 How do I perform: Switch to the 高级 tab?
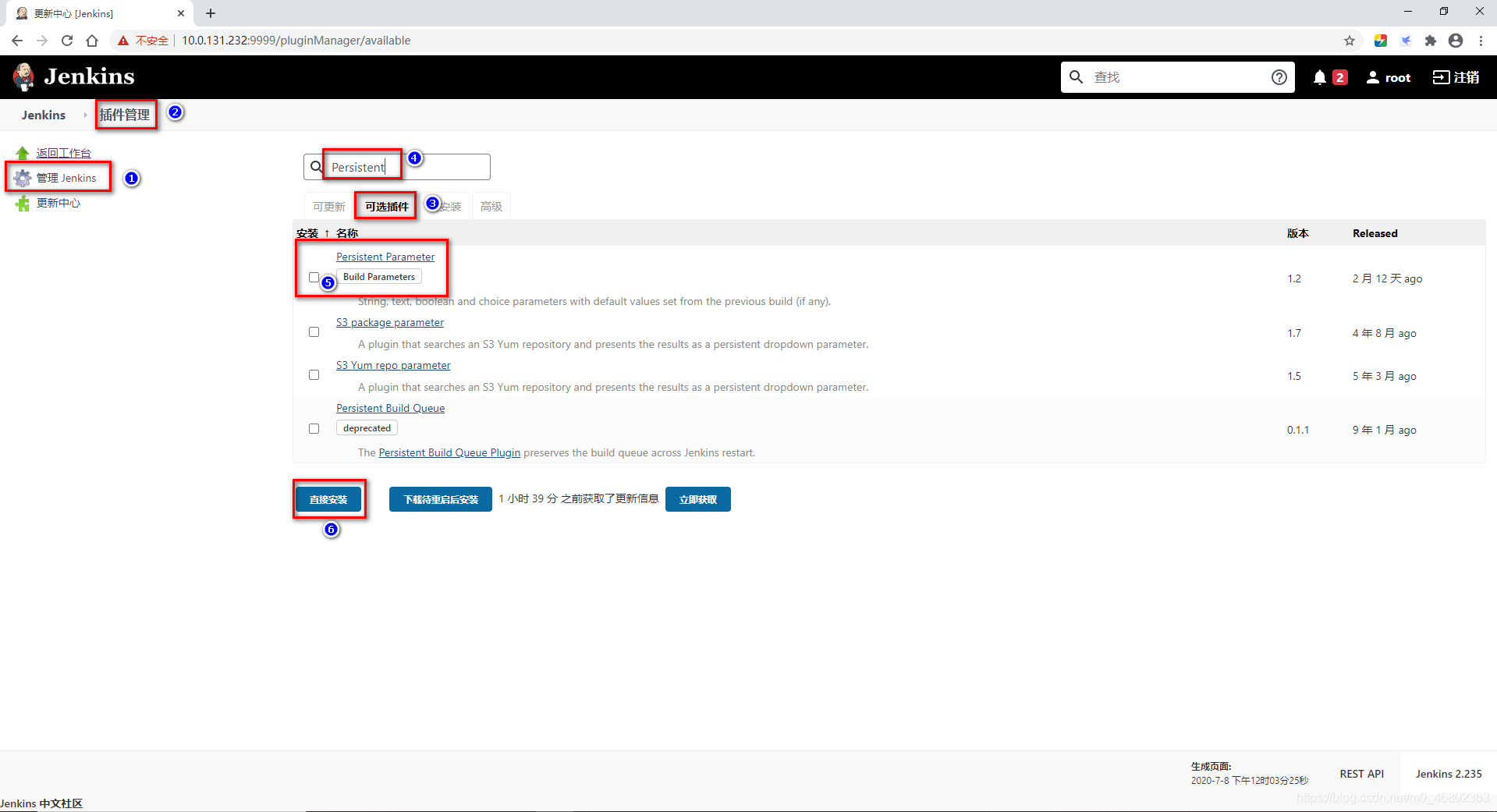click(491, 207)
